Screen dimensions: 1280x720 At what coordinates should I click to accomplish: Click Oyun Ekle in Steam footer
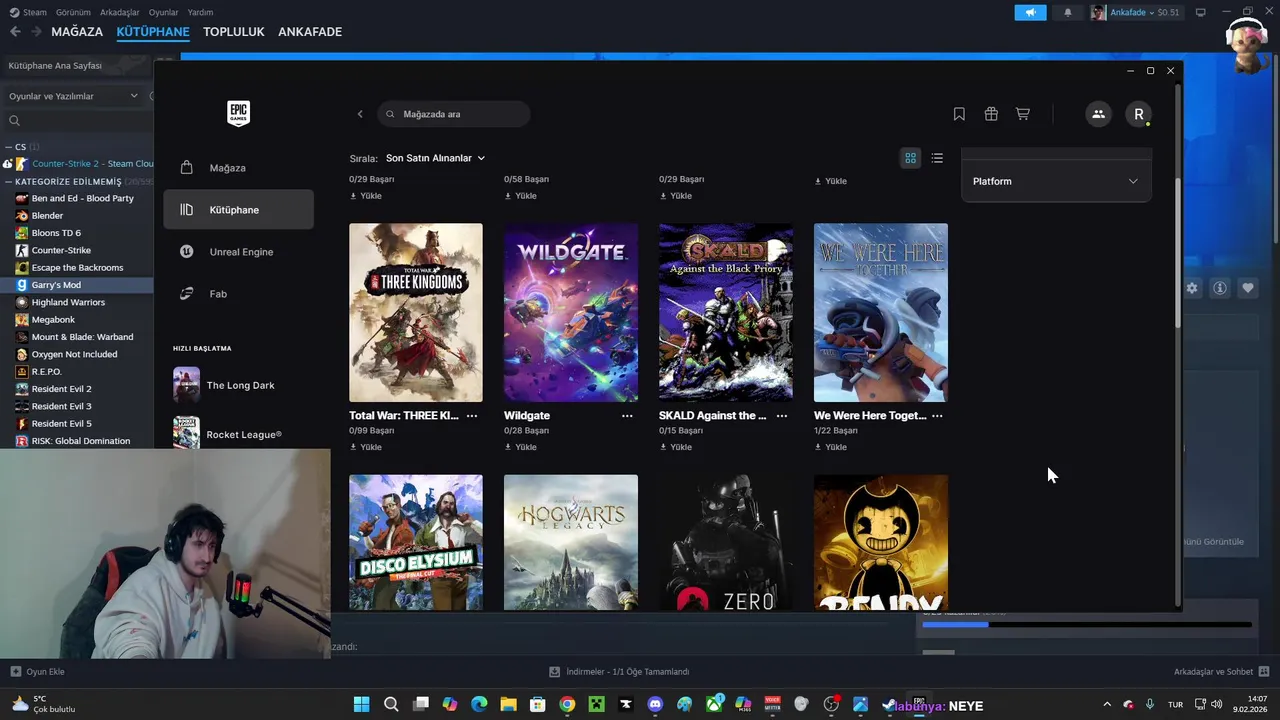coord(38,672)
